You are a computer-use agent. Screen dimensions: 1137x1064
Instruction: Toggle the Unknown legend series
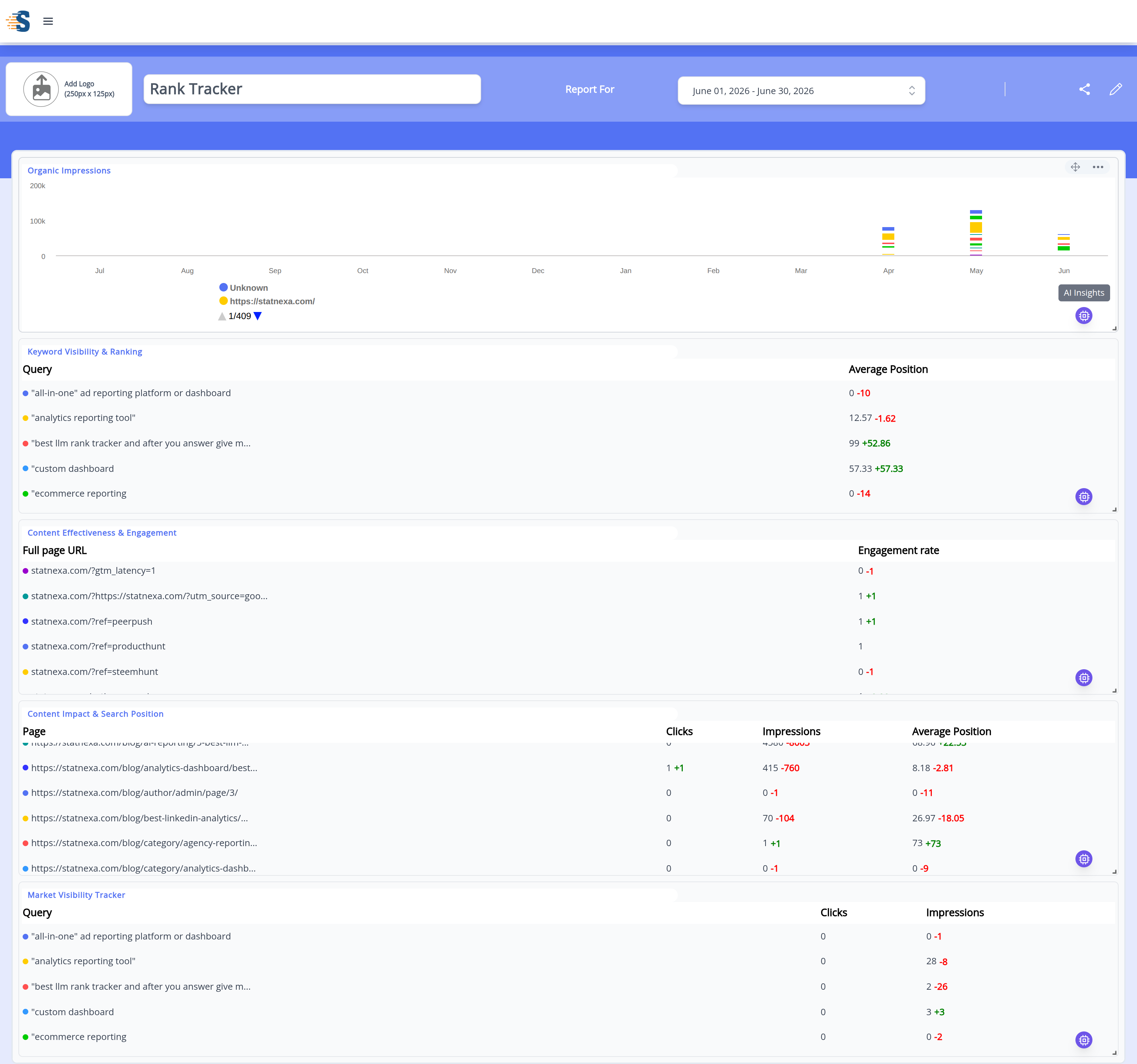tap(244, 288)
